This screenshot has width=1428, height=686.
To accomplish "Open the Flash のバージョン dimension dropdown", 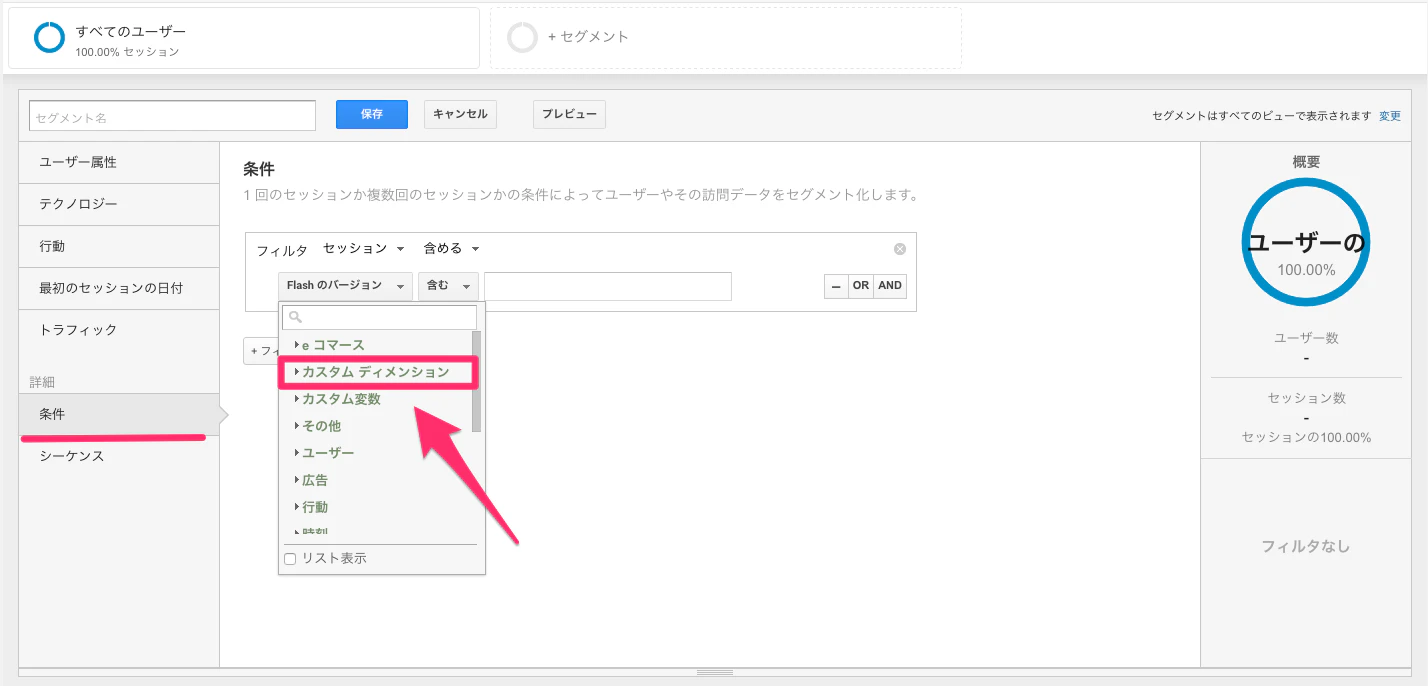I will pyautogui.click(x=345, y=286).
